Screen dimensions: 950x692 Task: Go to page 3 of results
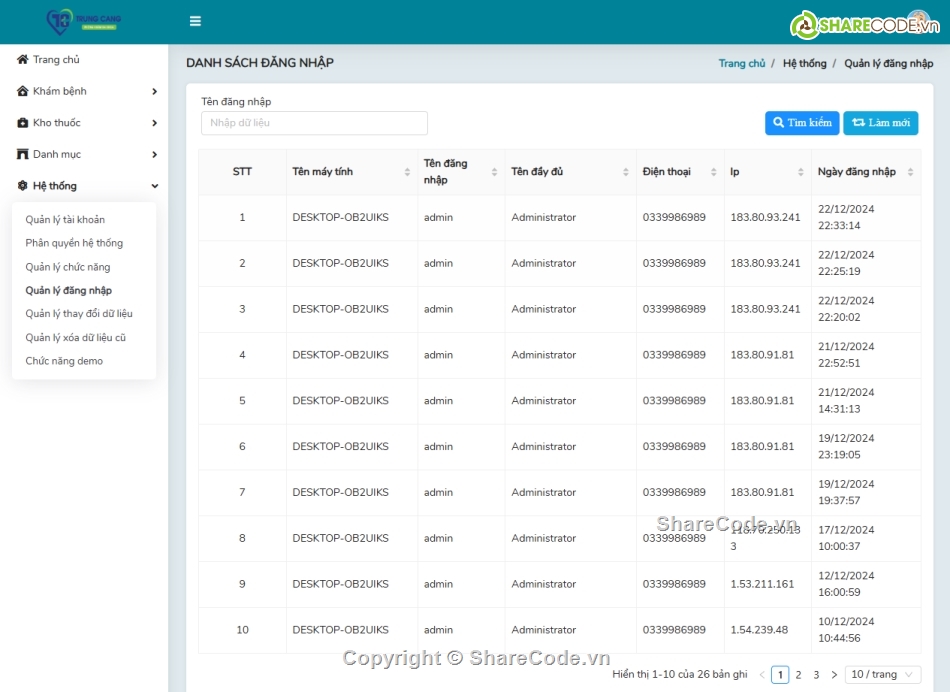(x=816, y=674)
